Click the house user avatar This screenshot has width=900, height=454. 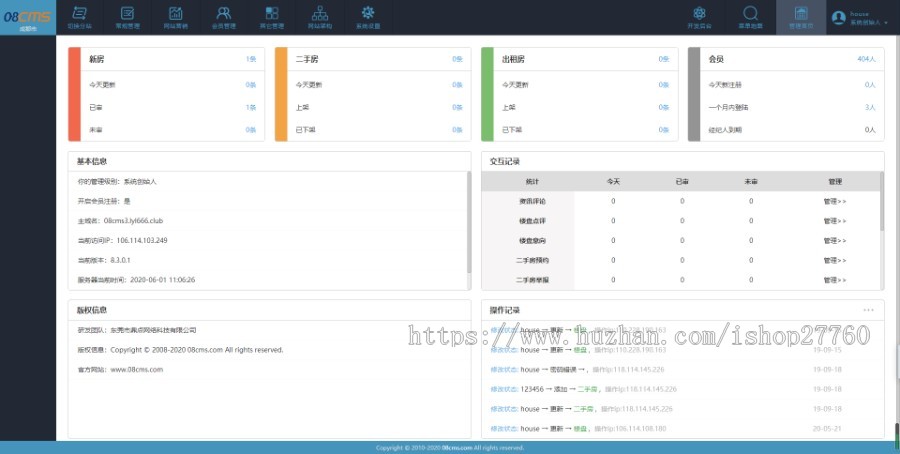(x=839, y=17)
